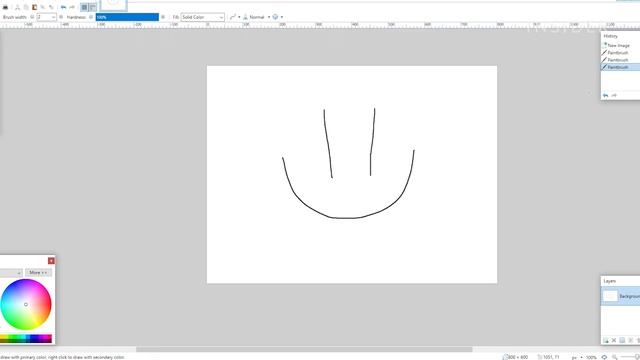Screen dimensions: 640x360
Task: Click the Cut scissors icon
Action: click(x=17, y=7)
